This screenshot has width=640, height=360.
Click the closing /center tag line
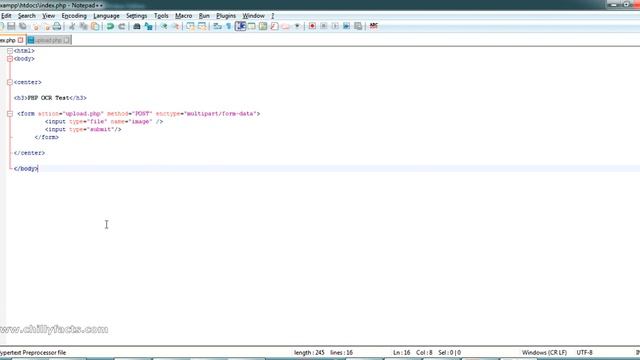pyautogui.click(x=29, y=153)
